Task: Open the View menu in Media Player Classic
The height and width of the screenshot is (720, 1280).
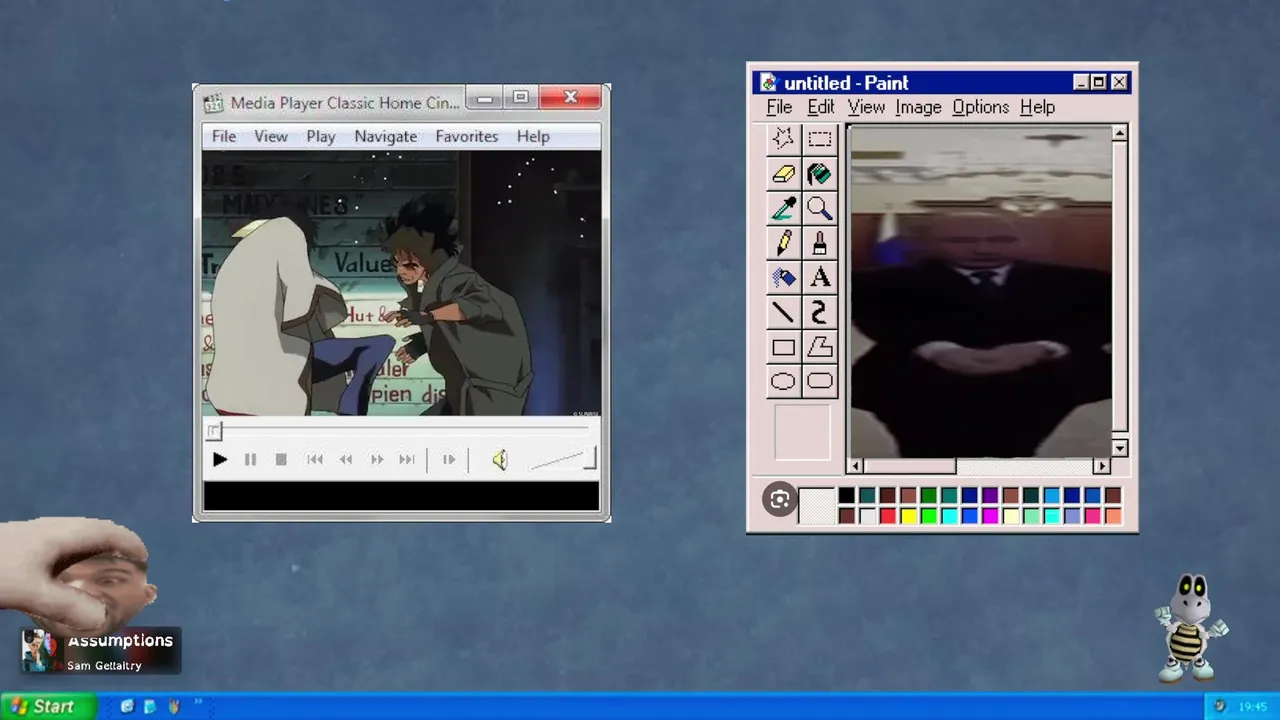Action: click(x=271, y=136)
